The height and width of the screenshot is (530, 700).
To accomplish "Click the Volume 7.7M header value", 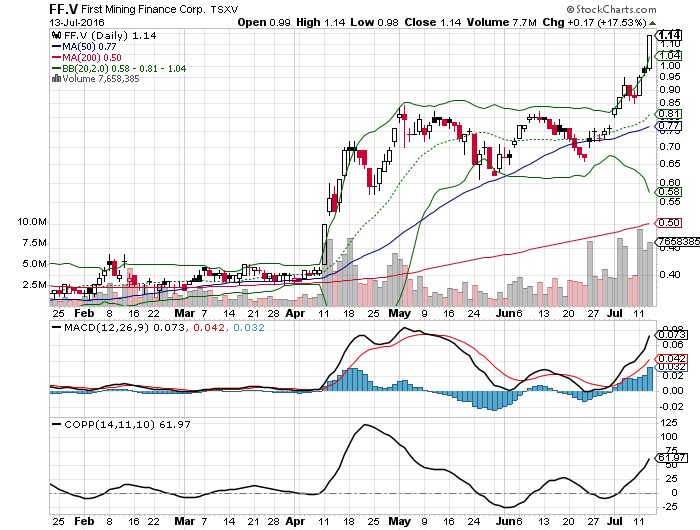I will (x=501, y=22).
